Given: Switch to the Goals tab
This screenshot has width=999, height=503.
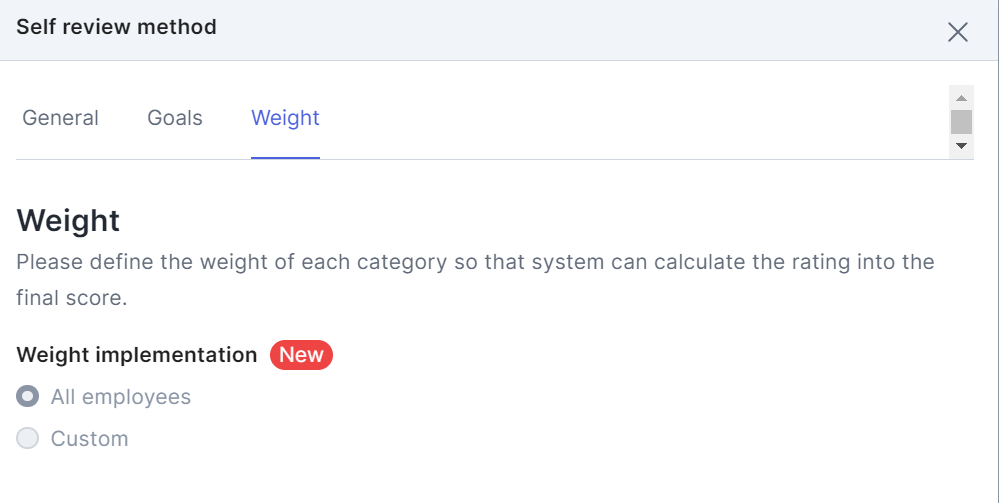Looking at the screenshot, I should point(175,118).
